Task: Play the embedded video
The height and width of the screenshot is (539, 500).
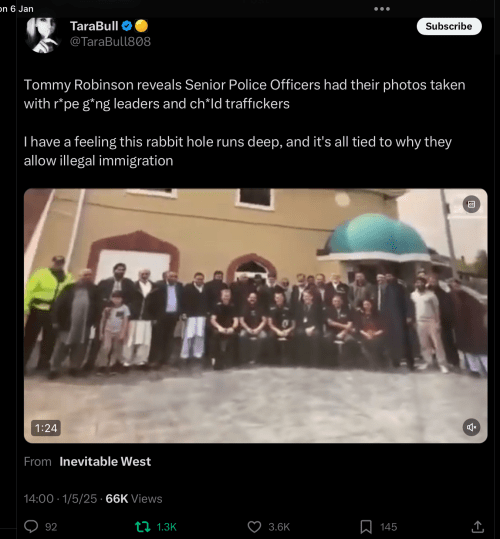Action: [x=255, y=316]
